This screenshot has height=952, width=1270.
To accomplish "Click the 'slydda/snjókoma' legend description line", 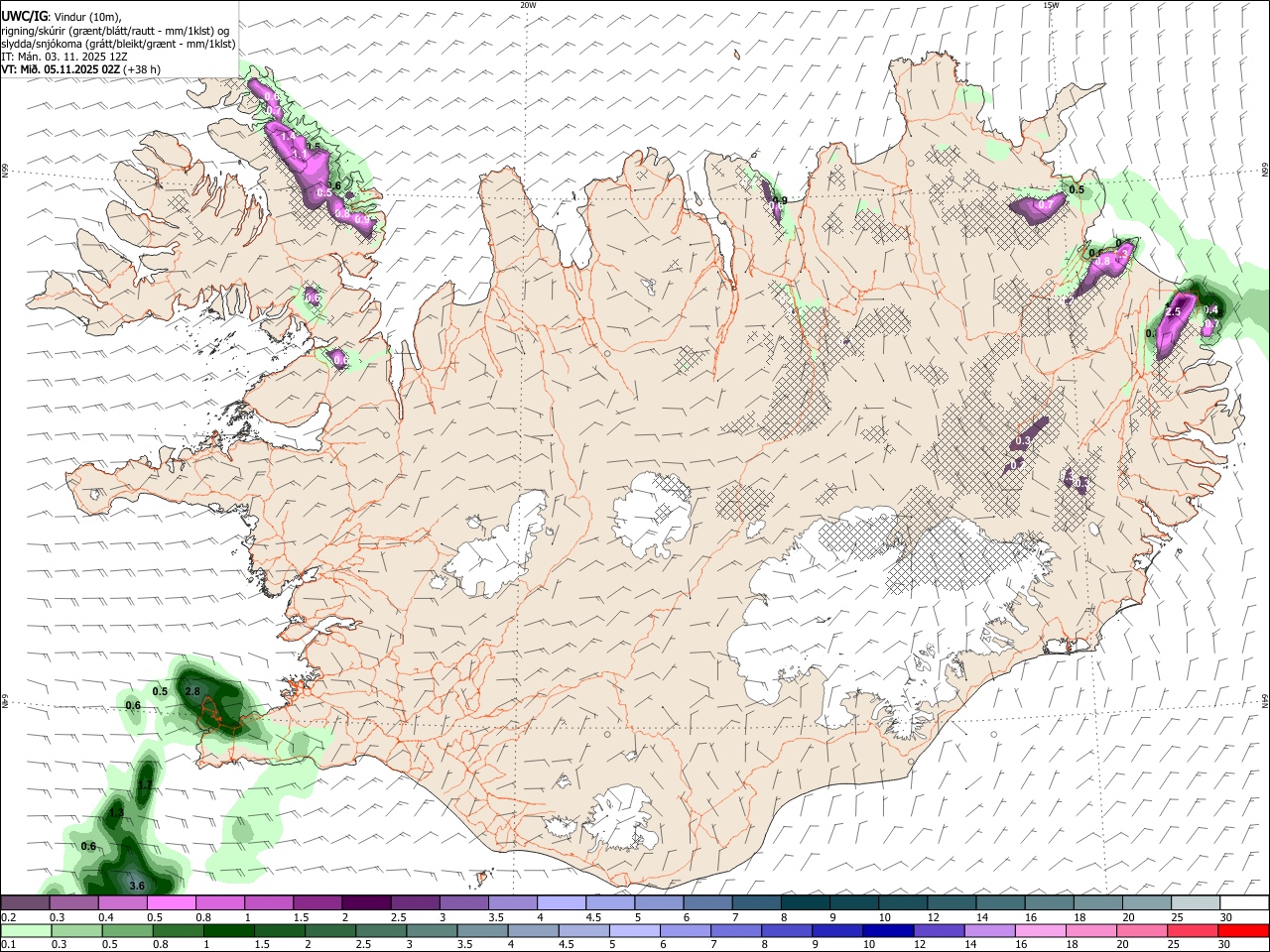I will point(119,44).
